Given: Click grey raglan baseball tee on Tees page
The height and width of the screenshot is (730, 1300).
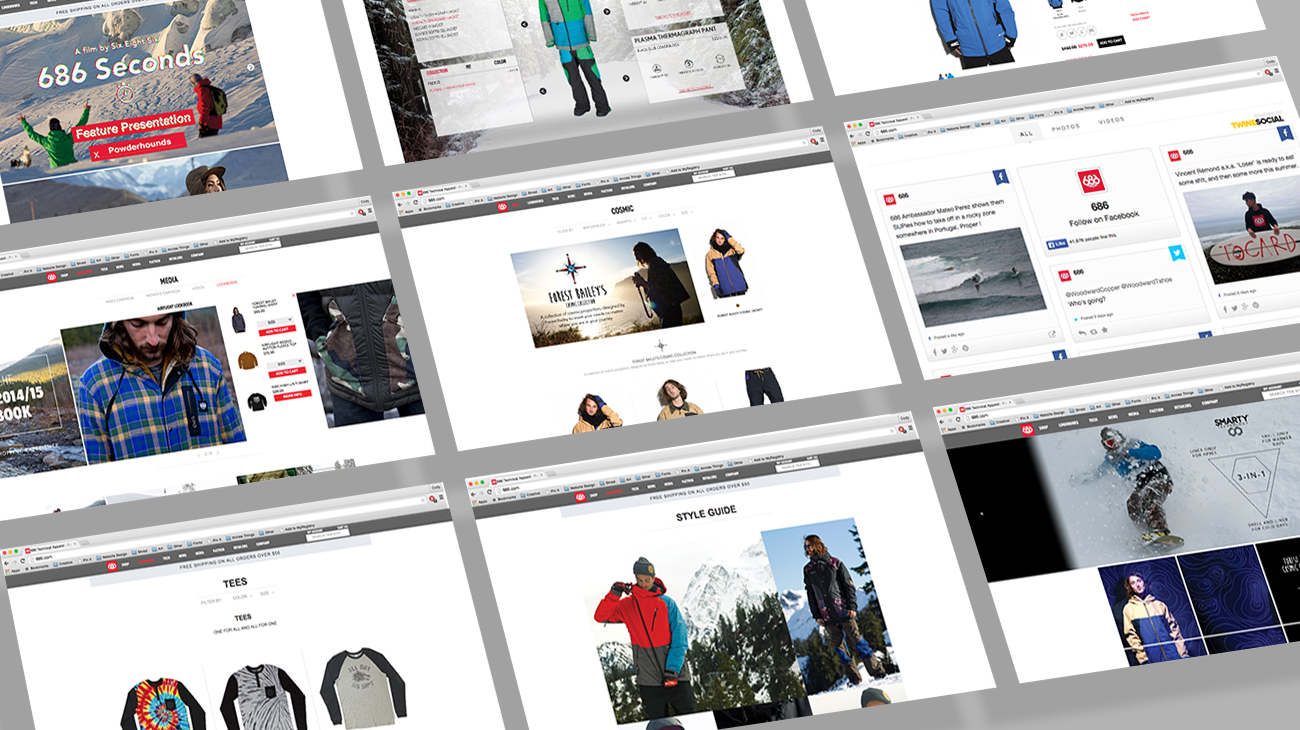Looking at the screenshot, I should [x=363, y=687].
